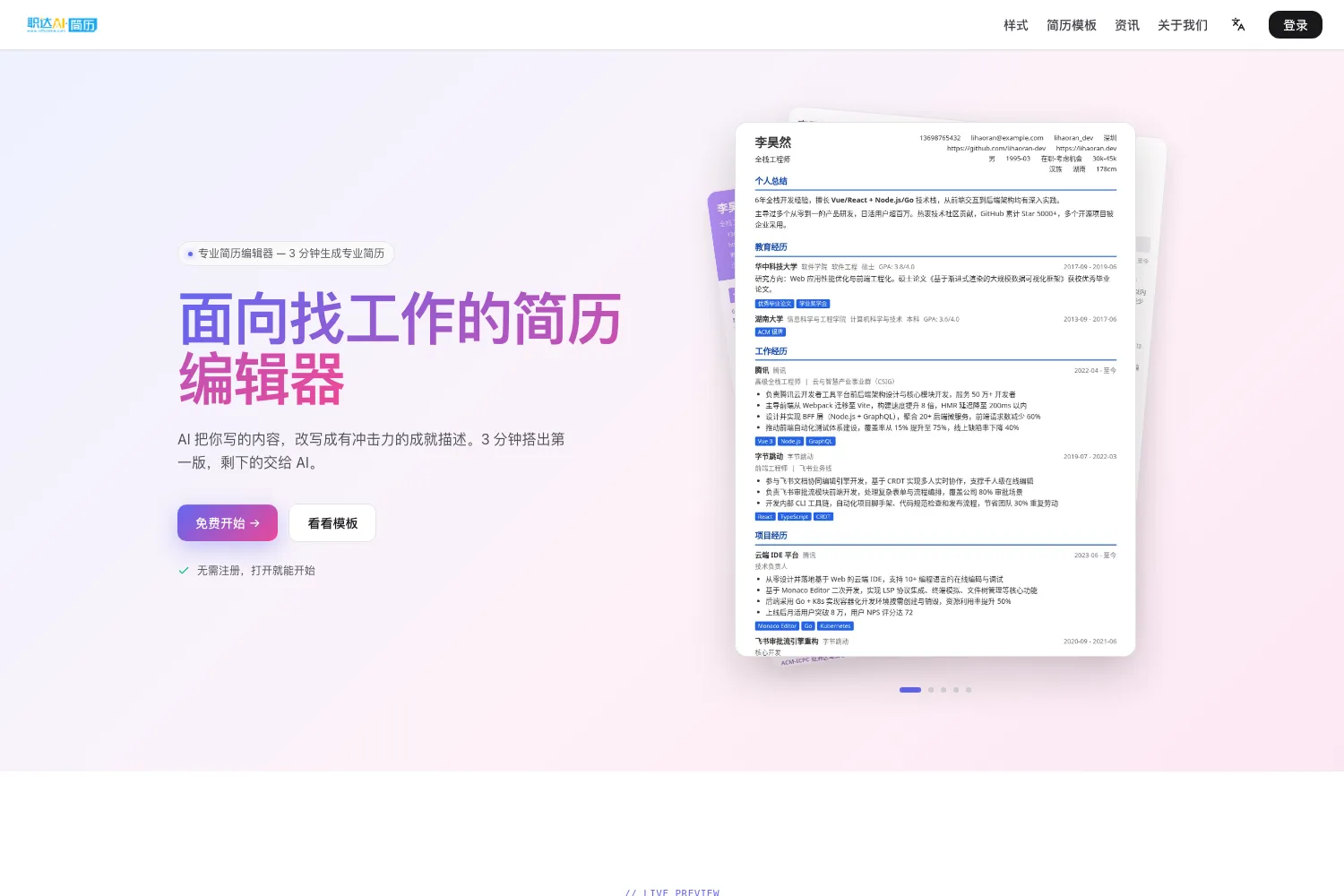Click the 职达AI简历 logo
1344x896 pixels.
tap(62, 24)
